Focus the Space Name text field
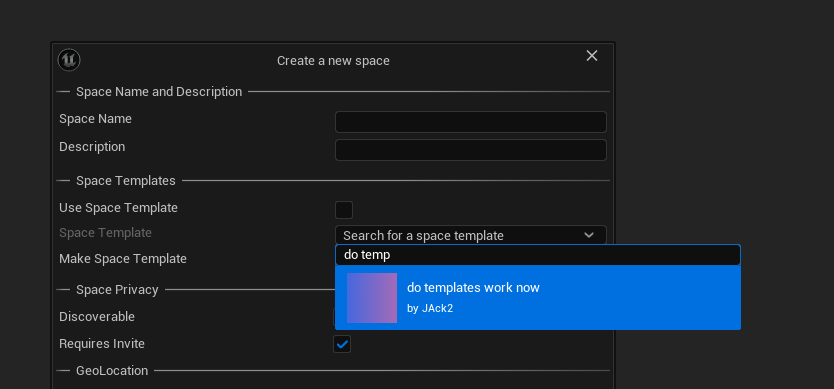The height and width of the screenshot is (389, 834). tap(471, 122)
